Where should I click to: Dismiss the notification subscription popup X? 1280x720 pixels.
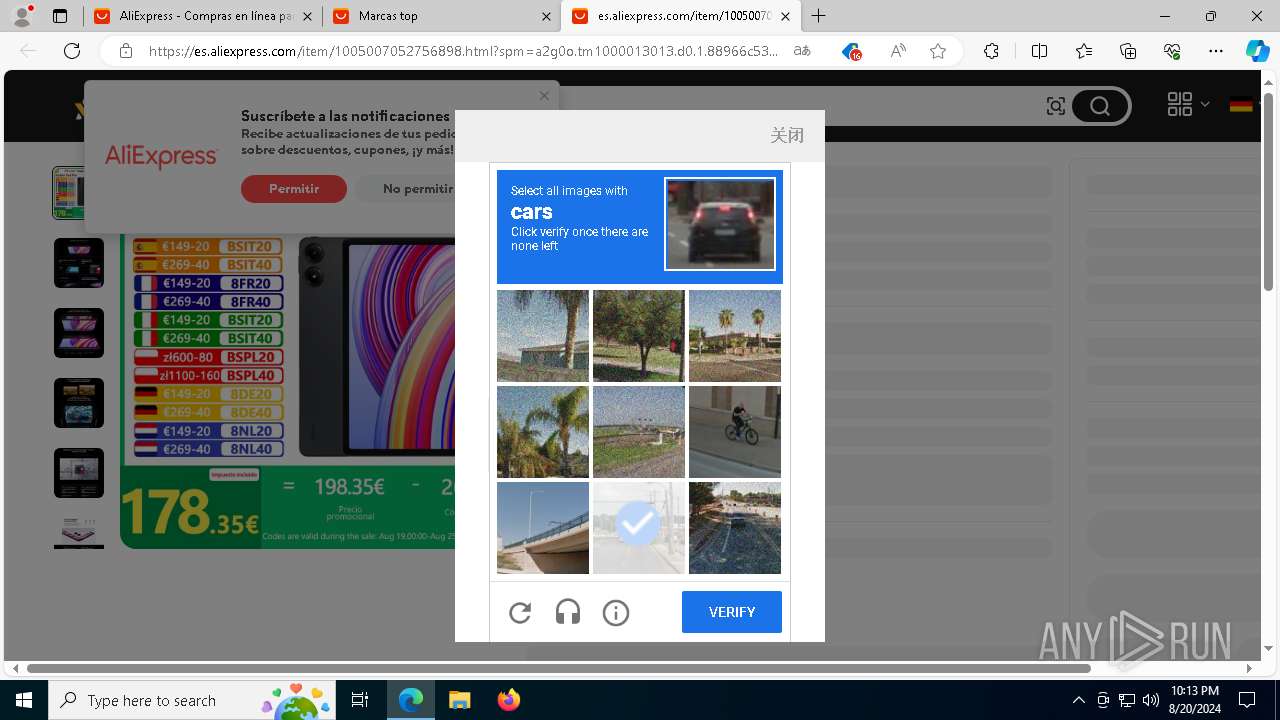[544, 96]
